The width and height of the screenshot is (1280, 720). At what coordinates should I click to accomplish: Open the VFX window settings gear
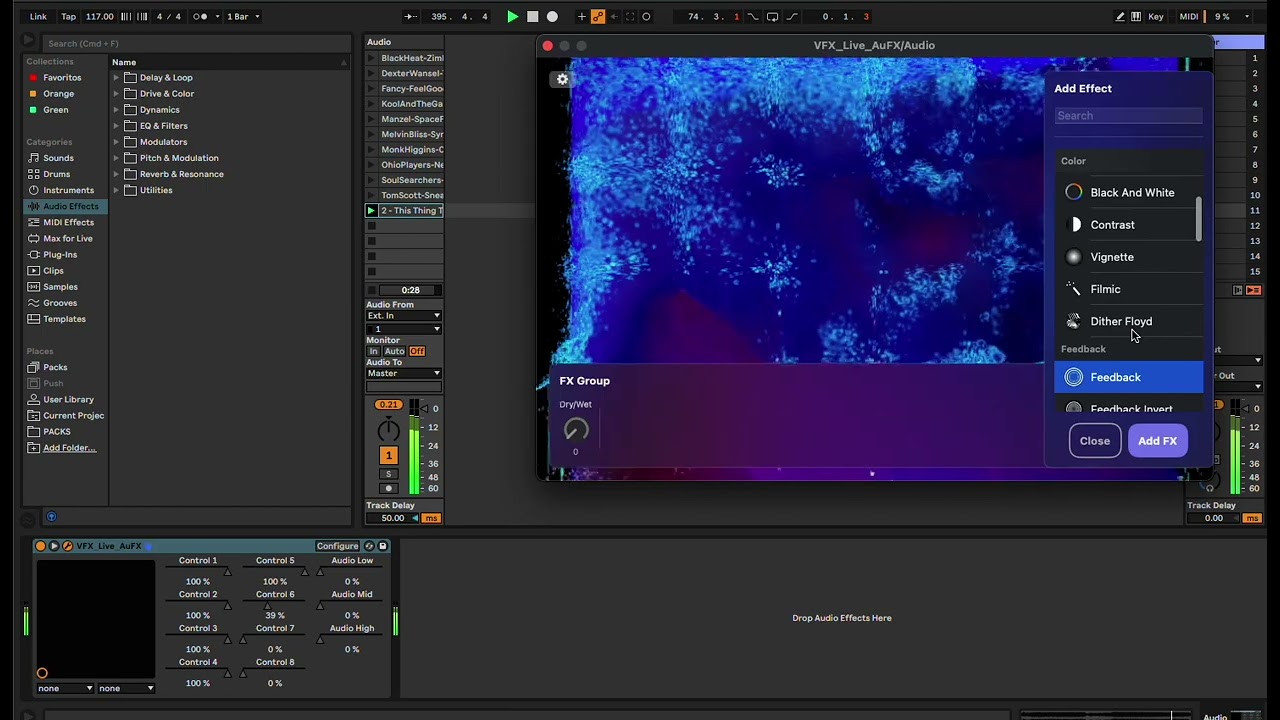coord(562,79)
